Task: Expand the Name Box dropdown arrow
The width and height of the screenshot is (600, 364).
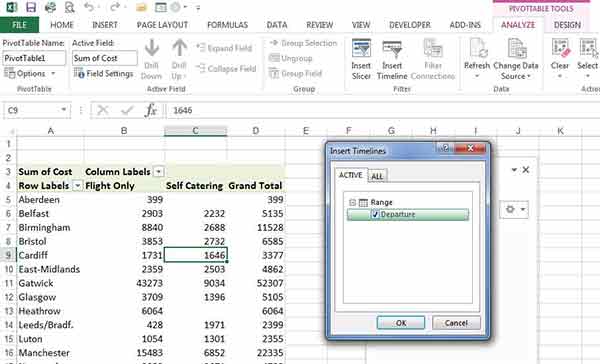Action: (64, 110)
